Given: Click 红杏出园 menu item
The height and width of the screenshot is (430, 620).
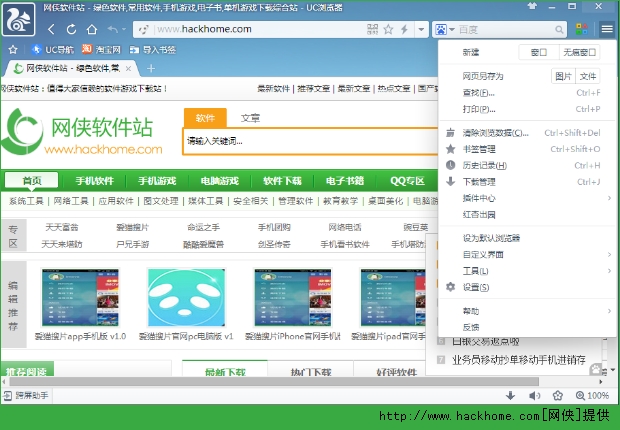Looking at the screenshot, I should click(x=527, y=215).
